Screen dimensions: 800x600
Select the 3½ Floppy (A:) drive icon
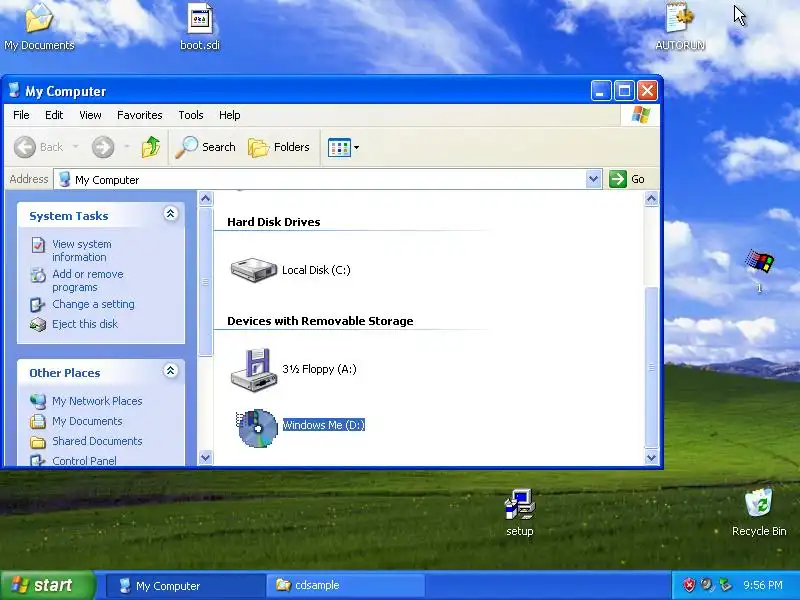click(254, 370)
